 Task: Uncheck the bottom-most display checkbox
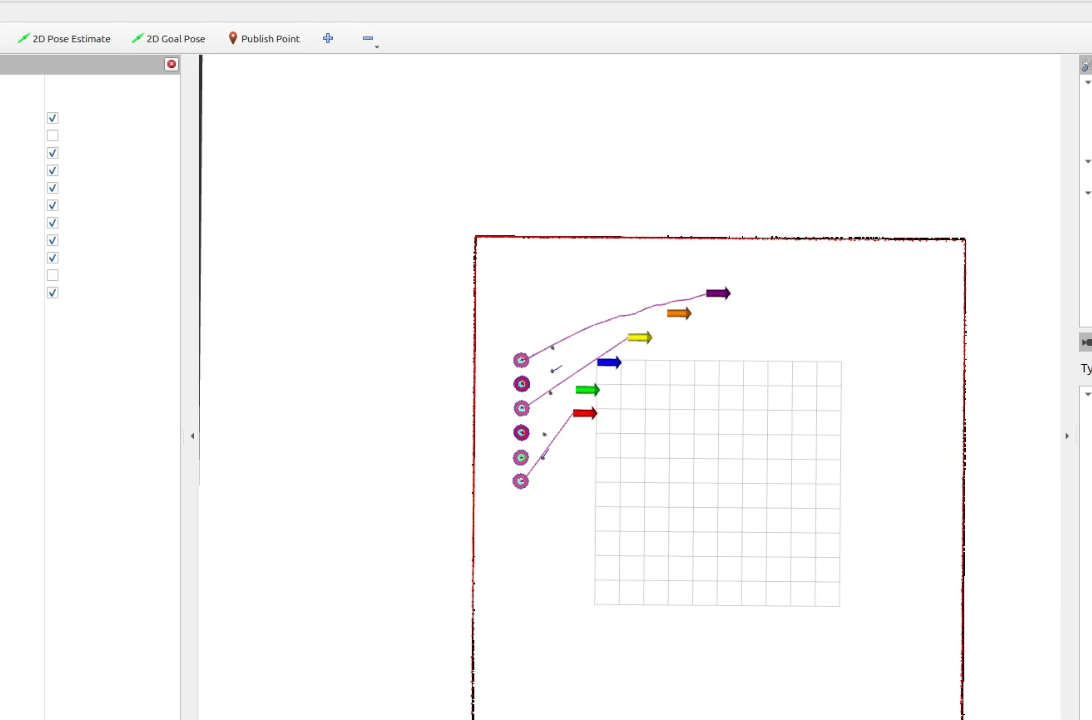pos(52,293)
